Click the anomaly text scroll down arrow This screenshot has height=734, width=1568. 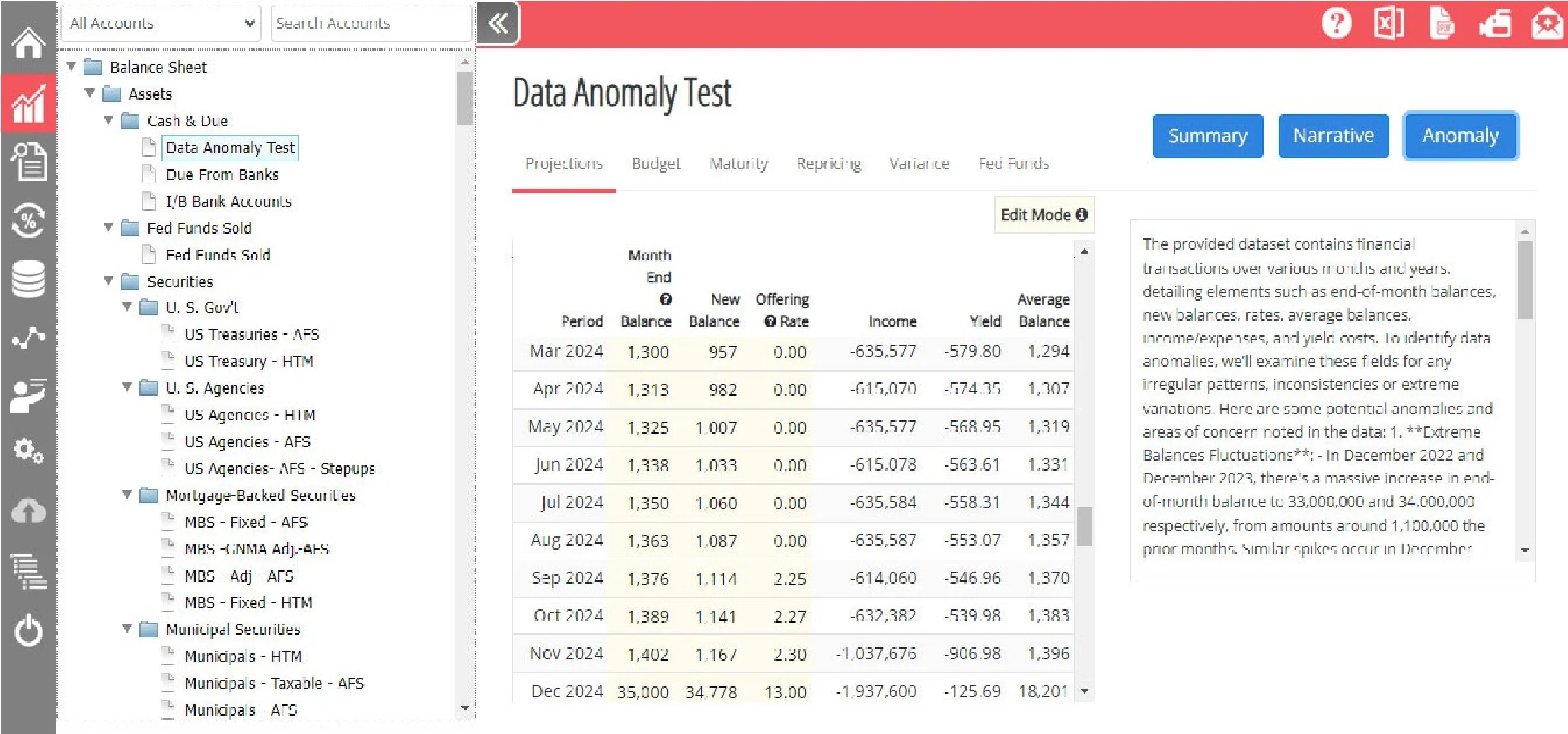[x=1525, y=550]
